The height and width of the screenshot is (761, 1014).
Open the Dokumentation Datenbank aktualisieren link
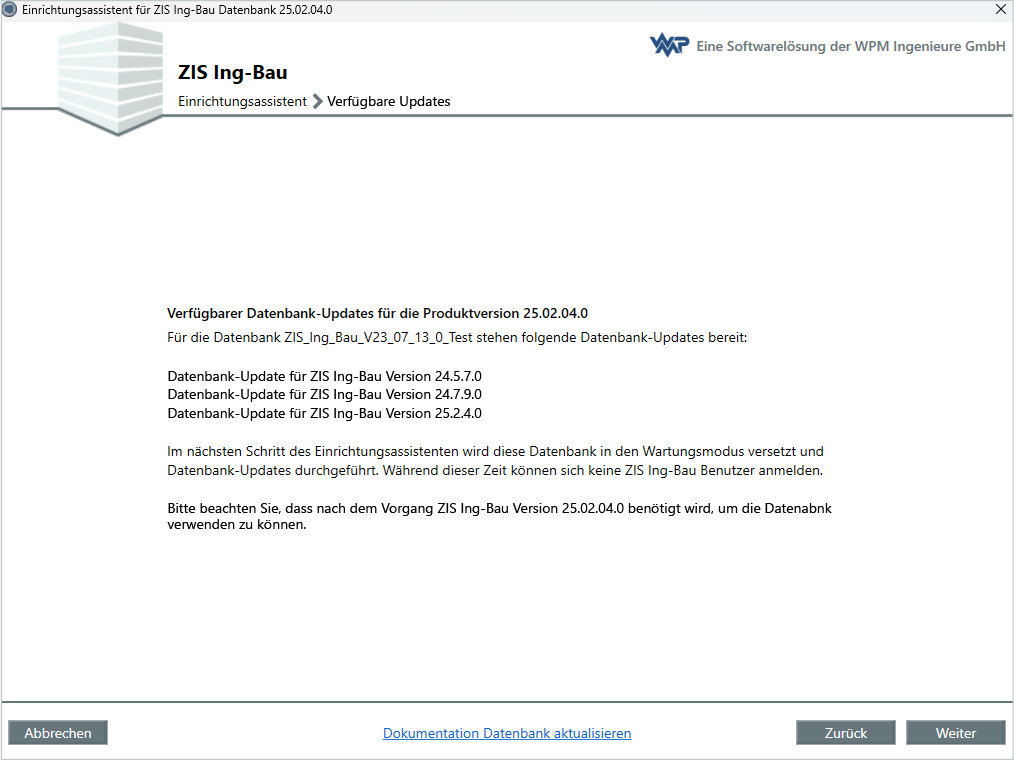click(x=507, y=733)
